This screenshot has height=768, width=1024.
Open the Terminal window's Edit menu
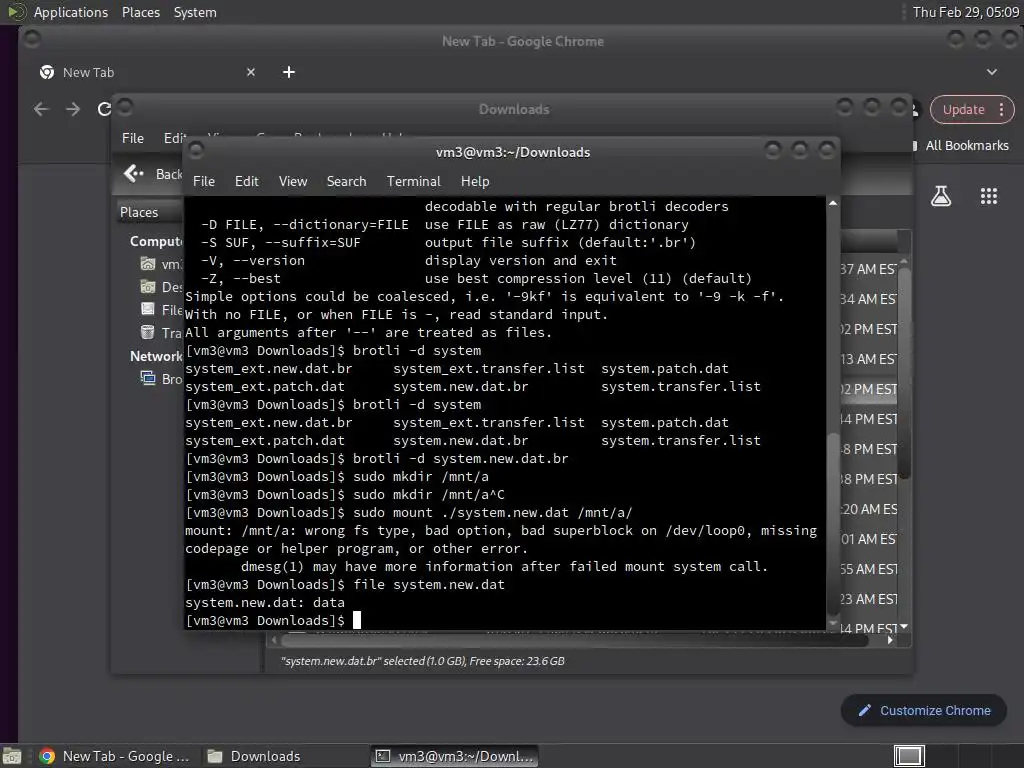pos(247,182)
